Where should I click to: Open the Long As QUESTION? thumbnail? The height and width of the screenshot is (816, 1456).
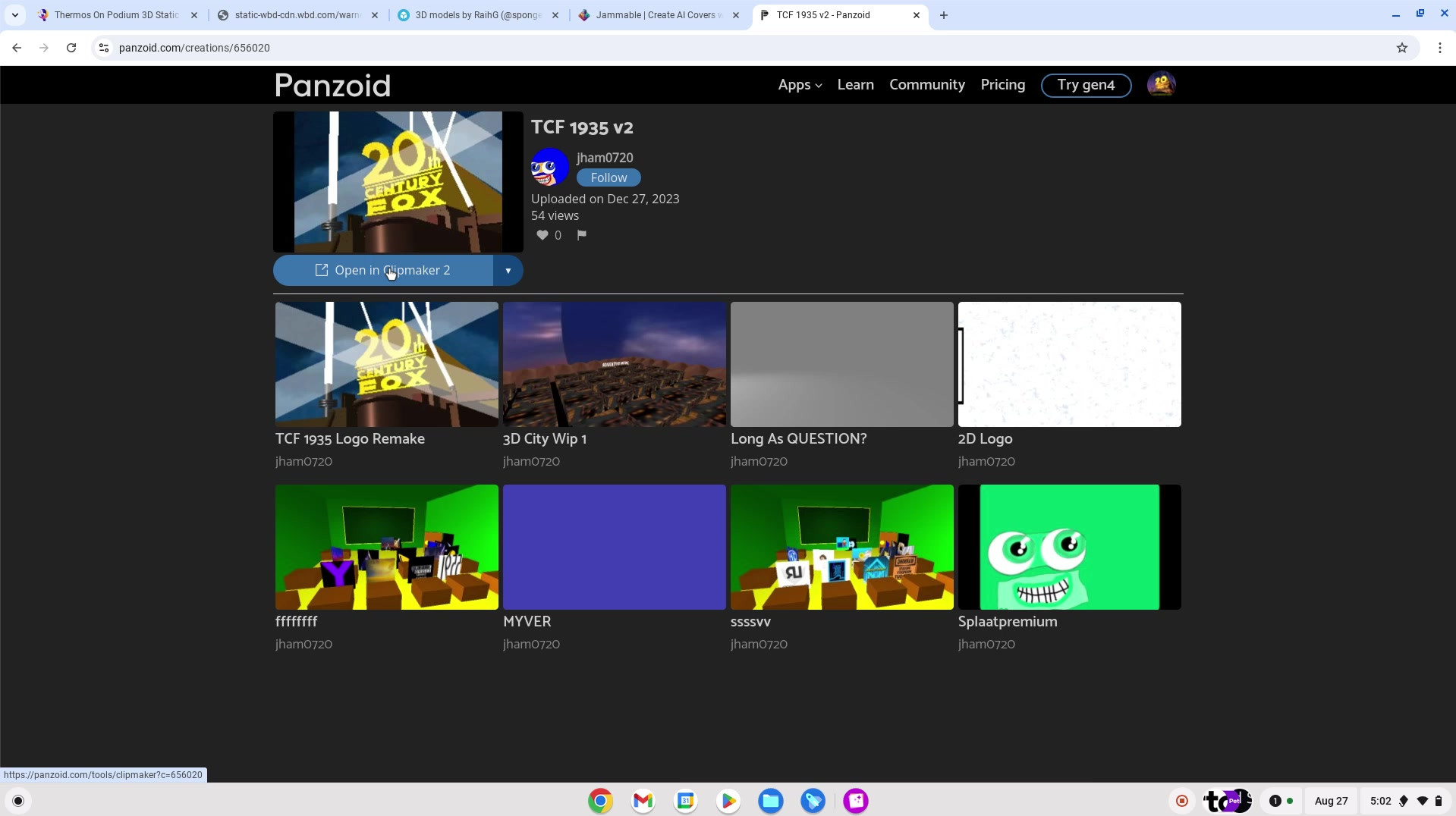pyautogui.click(x=842, y=365)
